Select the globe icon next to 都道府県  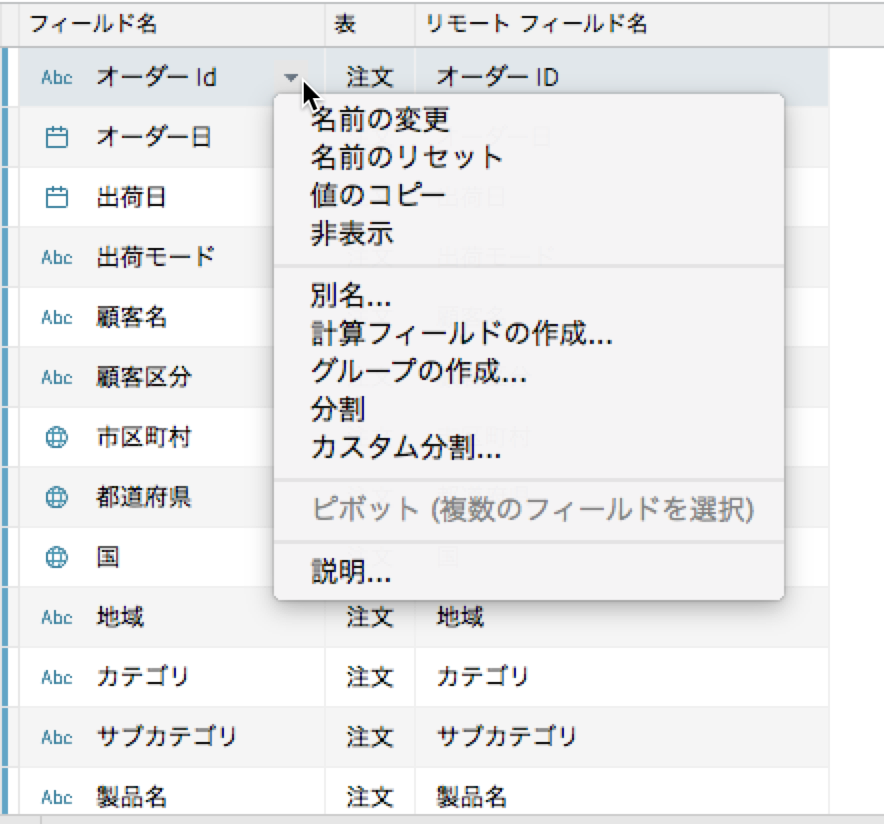pyautogui.click(x=57, y=497)
